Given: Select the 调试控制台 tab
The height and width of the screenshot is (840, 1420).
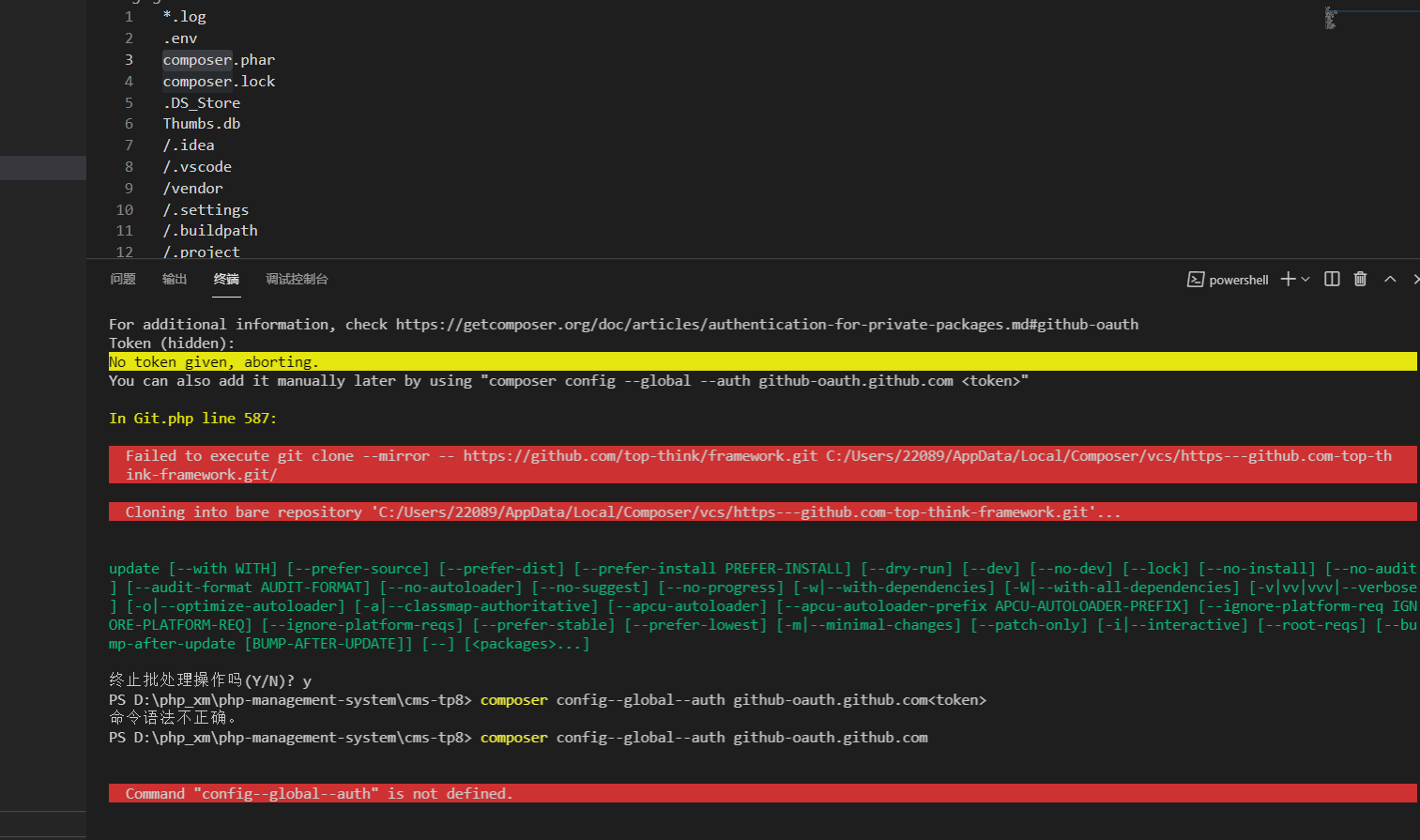Looking at the screenshot, I should [298, 279].
